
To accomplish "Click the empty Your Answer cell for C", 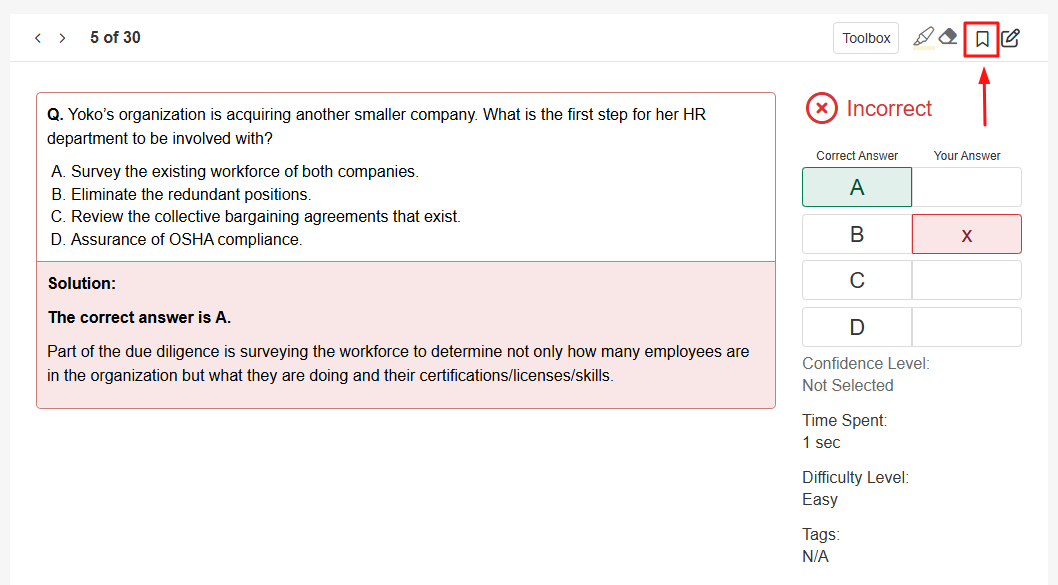I will point(966,280).
